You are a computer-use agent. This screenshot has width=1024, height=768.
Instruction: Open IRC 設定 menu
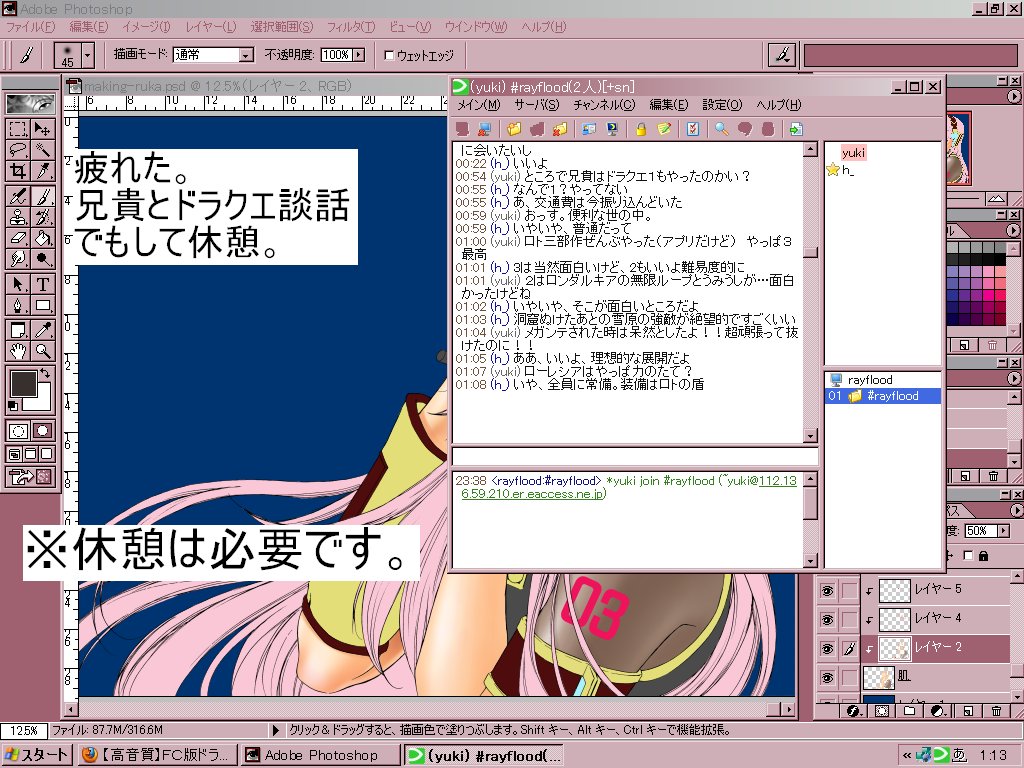[722, 105]
